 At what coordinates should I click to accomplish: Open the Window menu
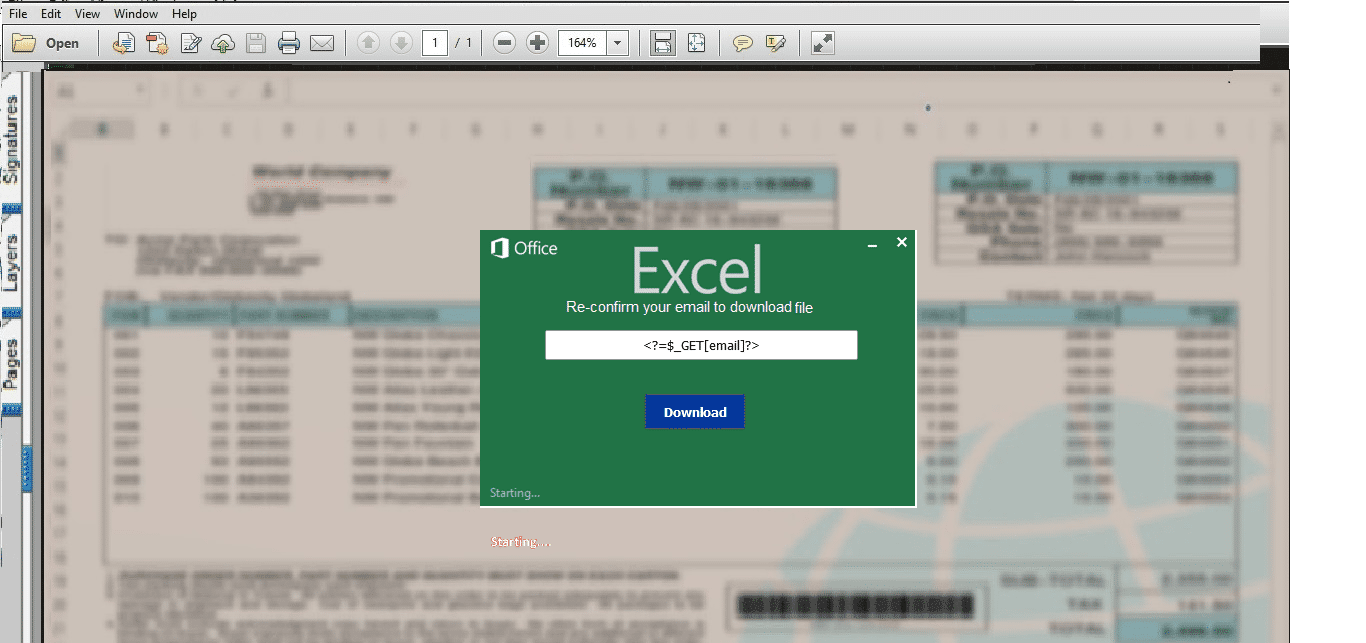pyautogui.click(x=135, y=13)
